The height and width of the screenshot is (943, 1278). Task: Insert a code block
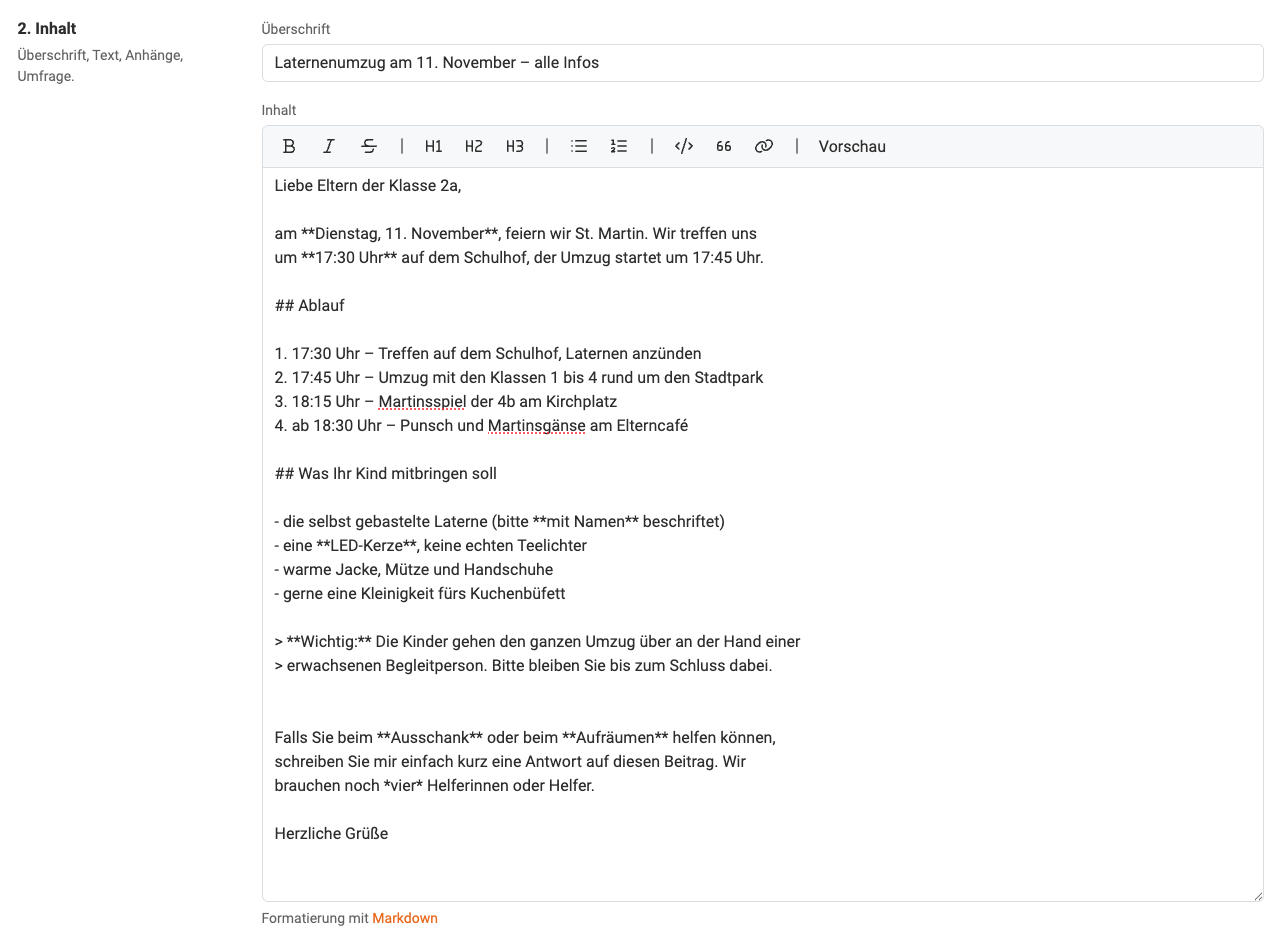coord(684,146)
